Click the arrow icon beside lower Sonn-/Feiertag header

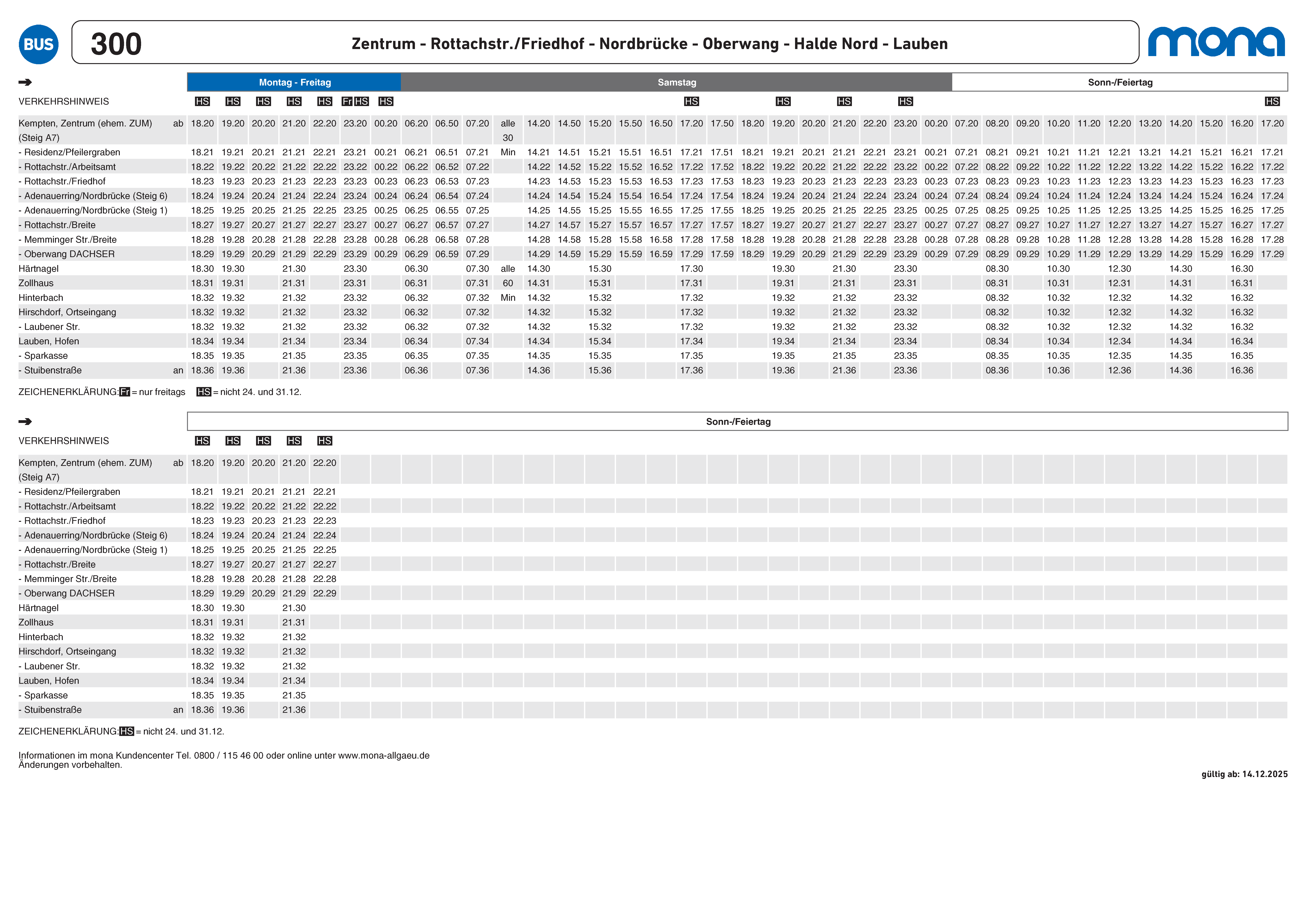click(x=25, y=422)
